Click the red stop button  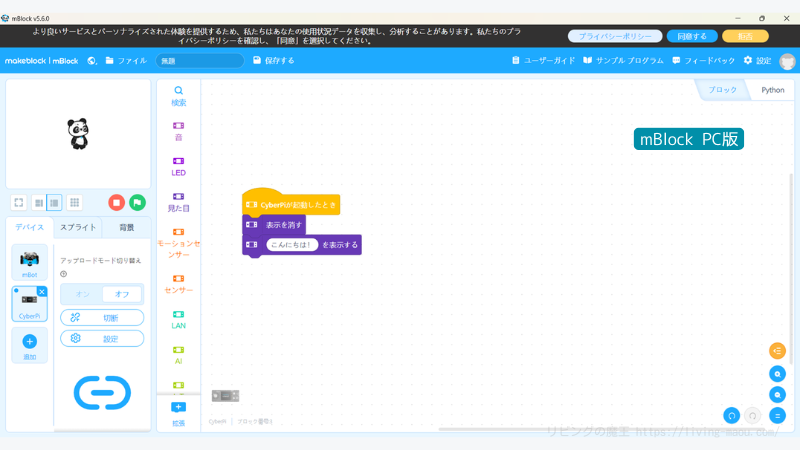click(x=116, y=203)
